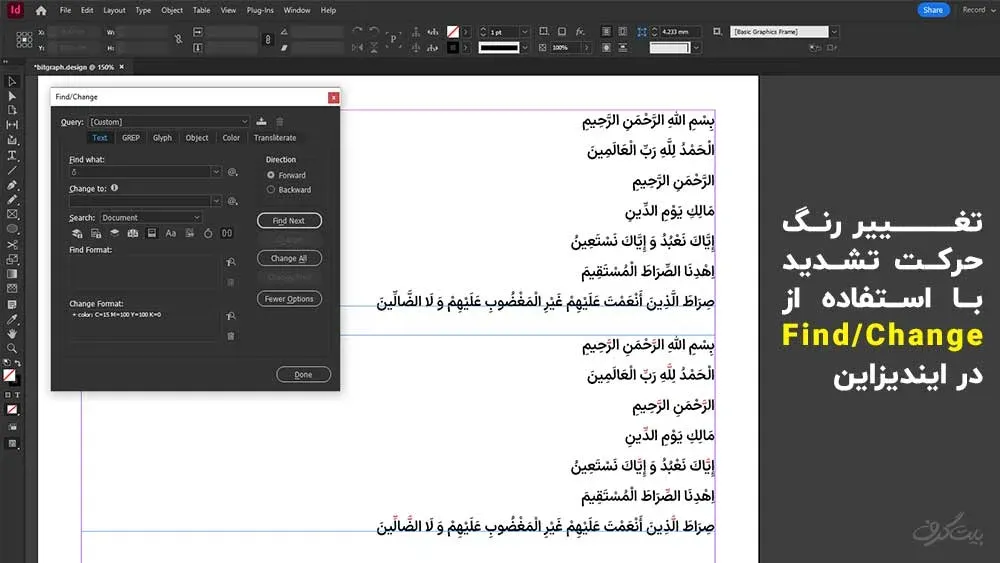1000x563 pixels.
Task: Select the Rectangle Frame tool
Action: (x=11, y=214)
